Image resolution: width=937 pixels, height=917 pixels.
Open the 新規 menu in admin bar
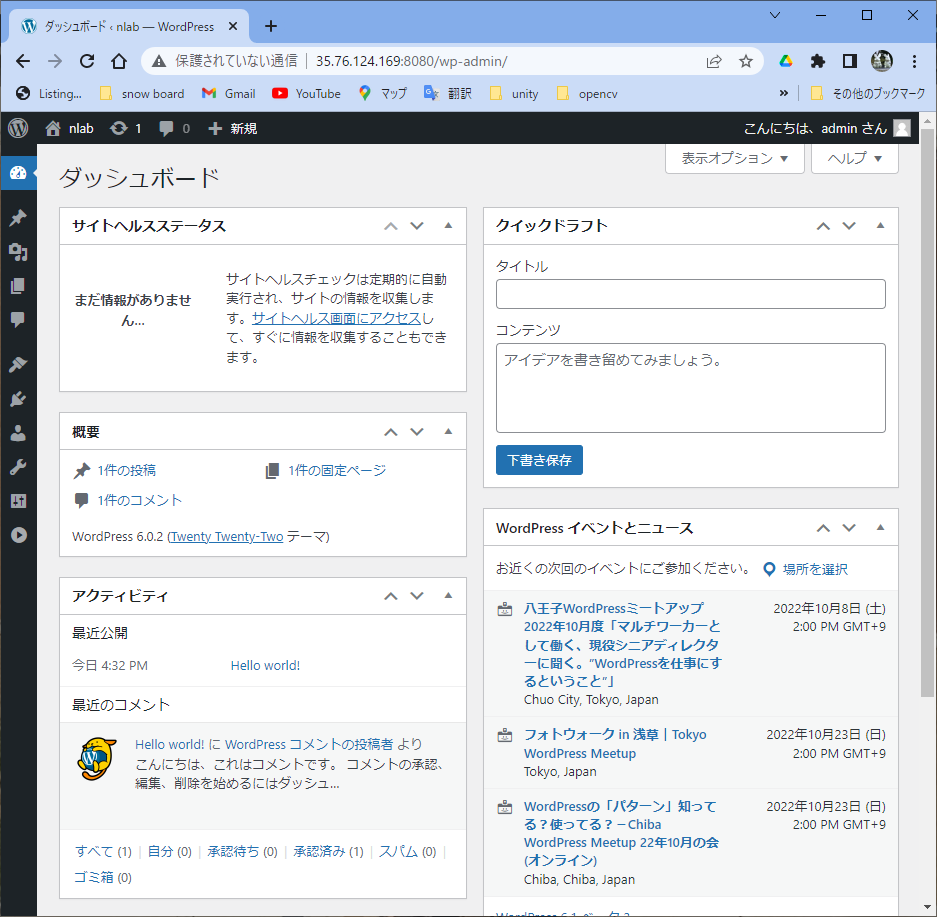(232, 128)
